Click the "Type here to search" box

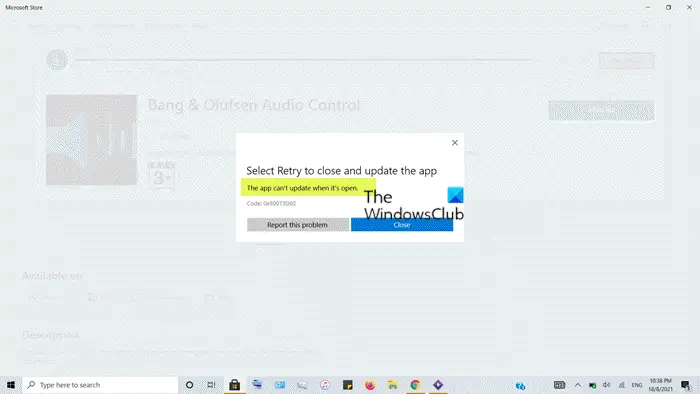tap(100, 385)
